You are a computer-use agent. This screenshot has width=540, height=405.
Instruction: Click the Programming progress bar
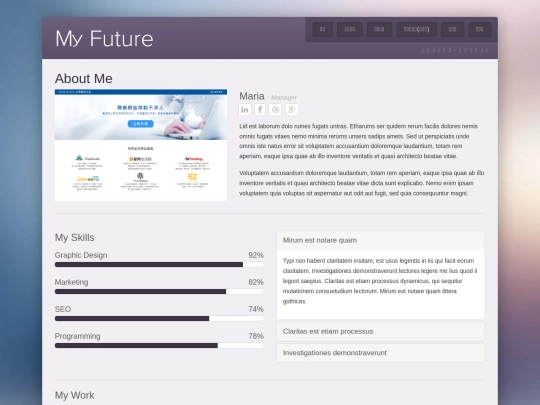pos(159,345)
